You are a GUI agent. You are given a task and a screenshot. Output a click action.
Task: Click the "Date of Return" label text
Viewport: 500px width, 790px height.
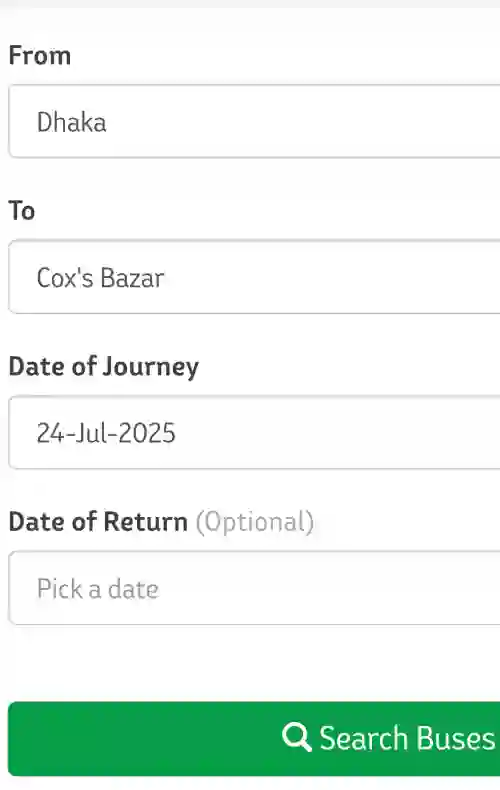(98, 522)
